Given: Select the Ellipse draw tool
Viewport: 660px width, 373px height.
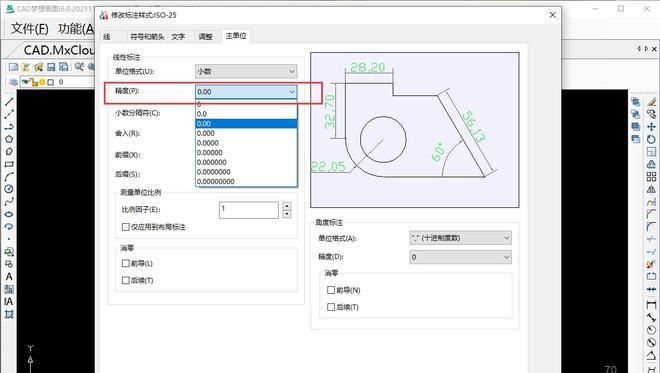Looking at the screenshot, I should click(x=9, y=214).
